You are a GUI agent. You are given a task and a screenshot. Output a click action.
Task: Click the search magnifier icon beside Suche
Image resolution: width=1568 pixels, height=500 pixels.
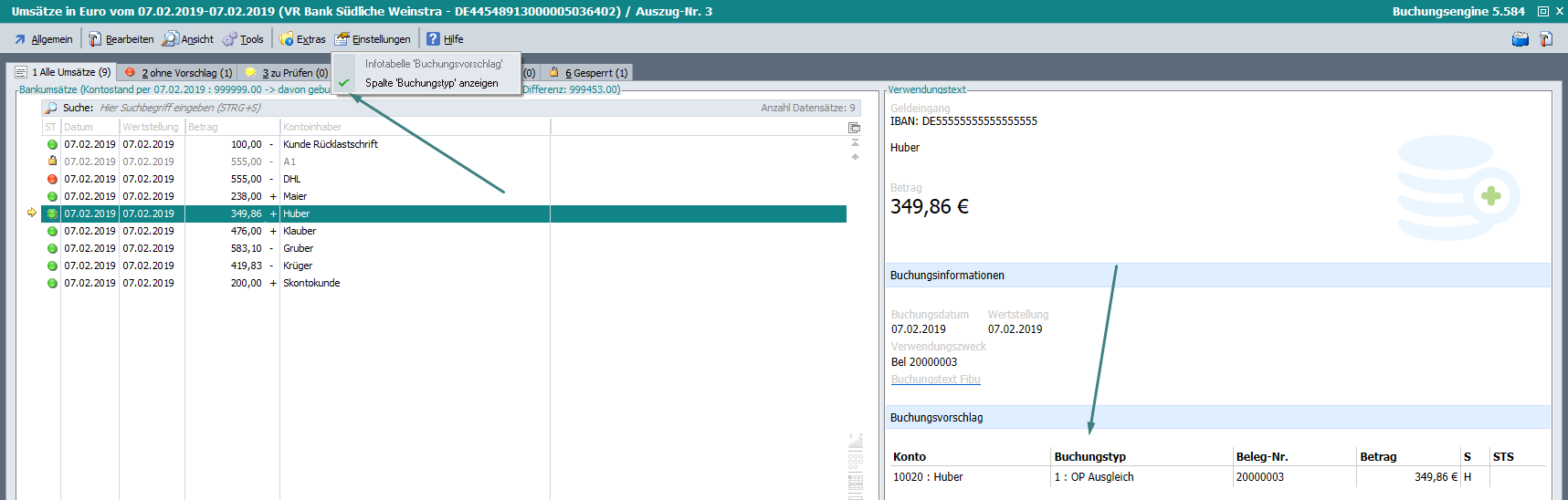(x=51, y=108)
